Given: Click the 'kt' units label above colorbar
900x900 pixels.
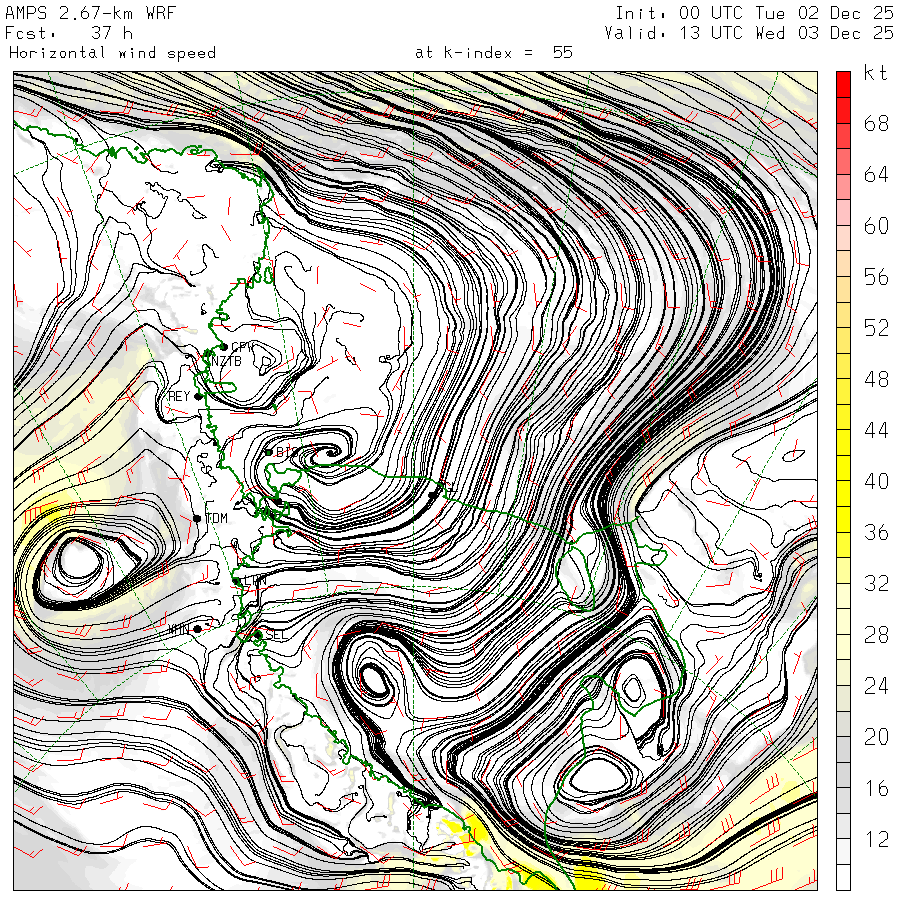Looking at the screenshot, I should pos(875,73).
